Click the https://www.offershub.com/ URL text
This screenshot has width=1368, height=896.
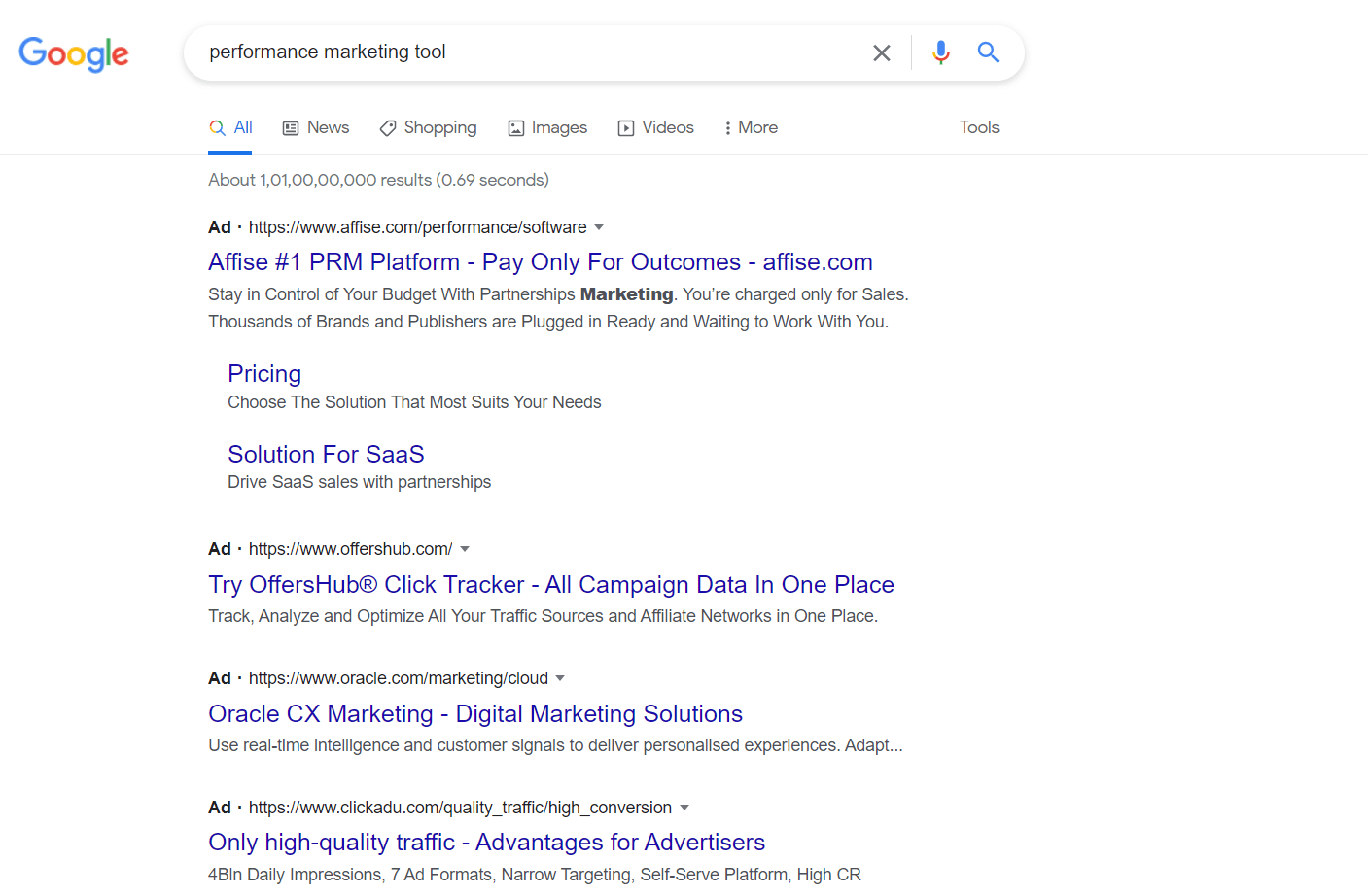[350, 549]
